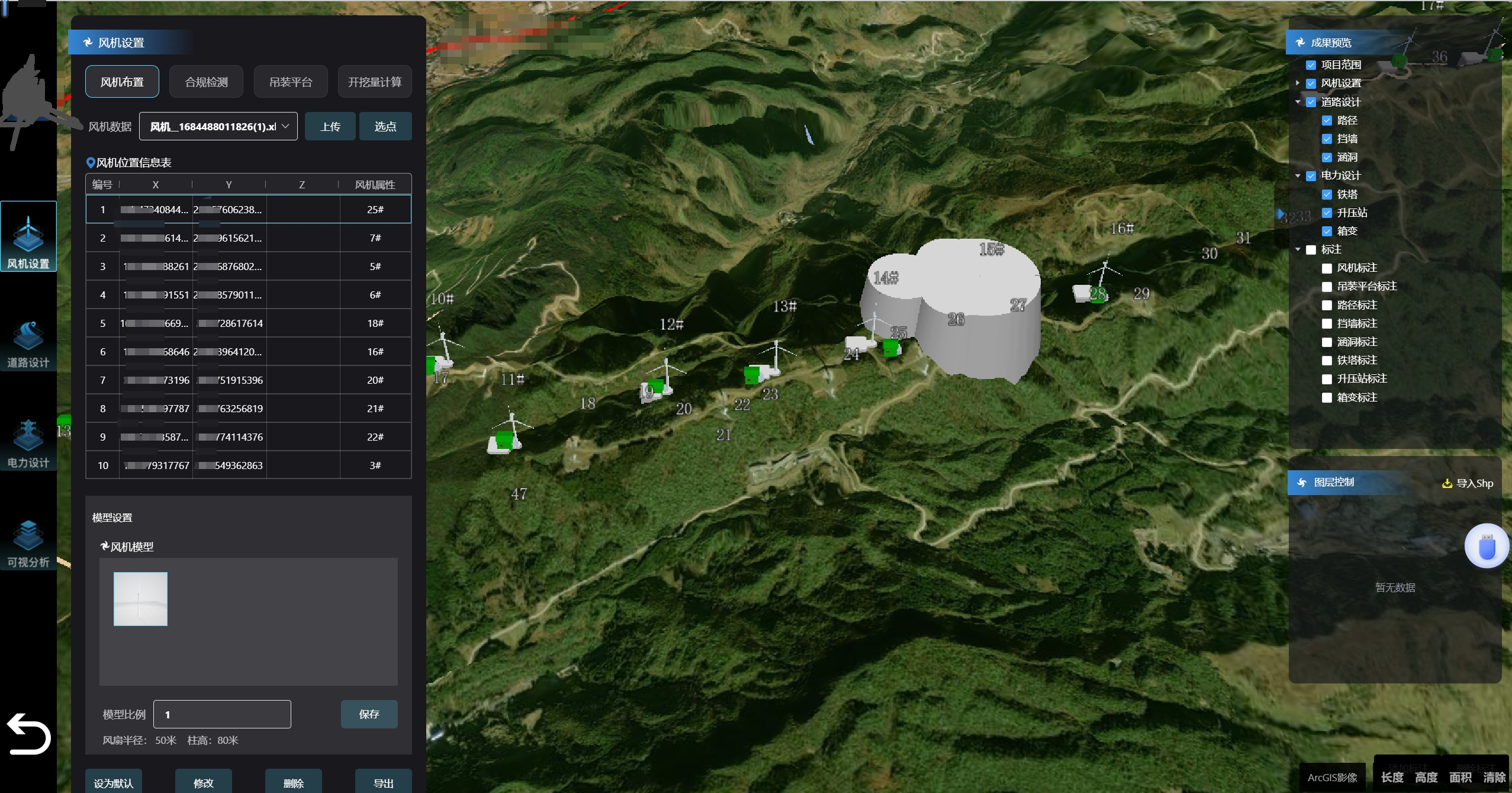Switch to the 合规检测 tab
1512x793 pixels.
coord(206,82)
